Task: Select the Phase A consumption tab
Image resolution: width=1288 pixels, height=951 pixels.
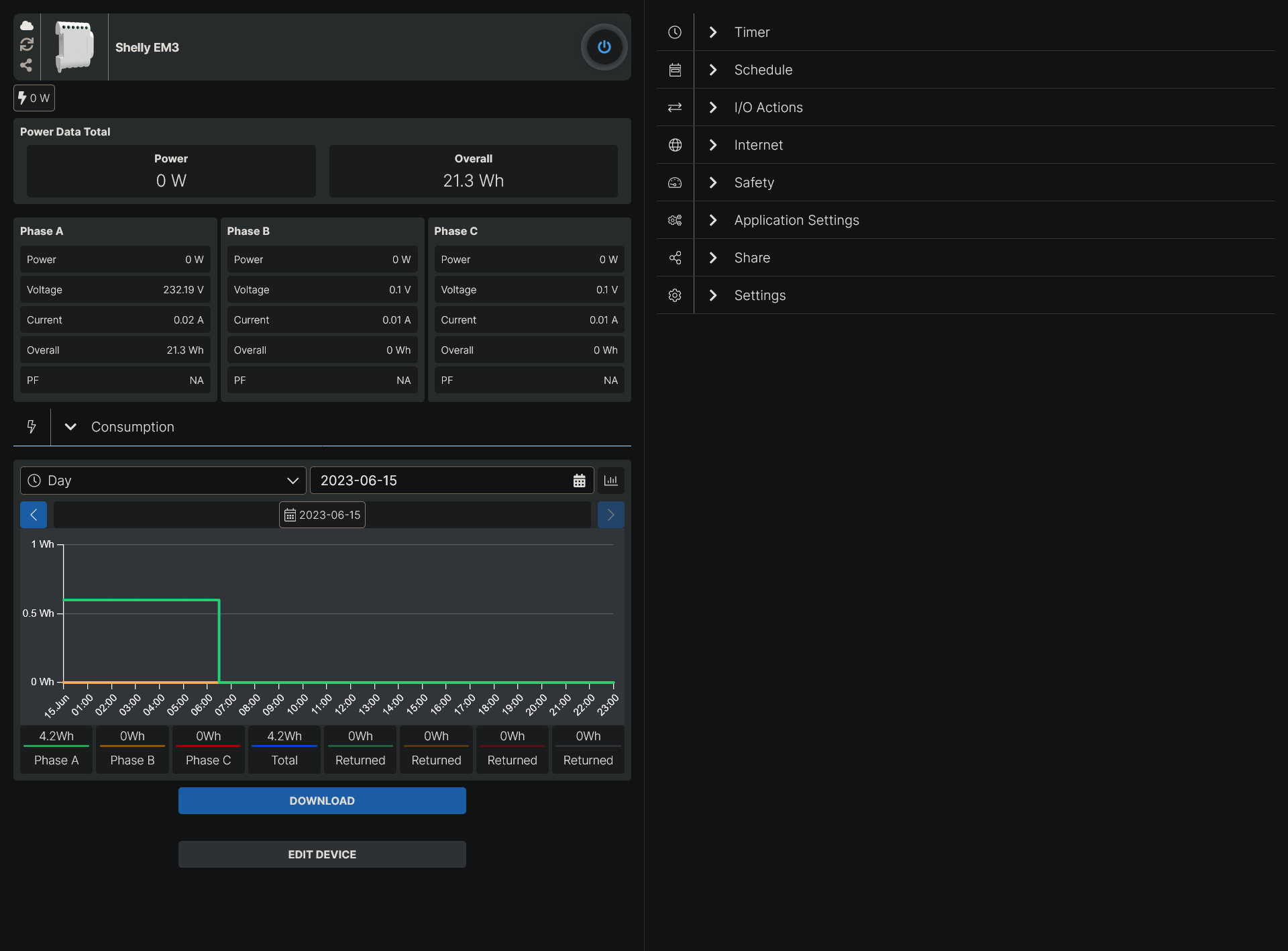Action: (x=56, y=748)
